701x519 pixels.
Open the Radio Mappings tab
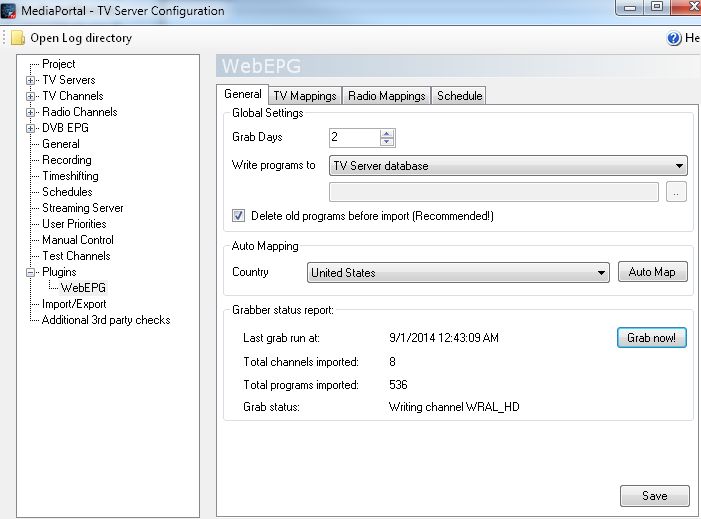tap(387, 96)
